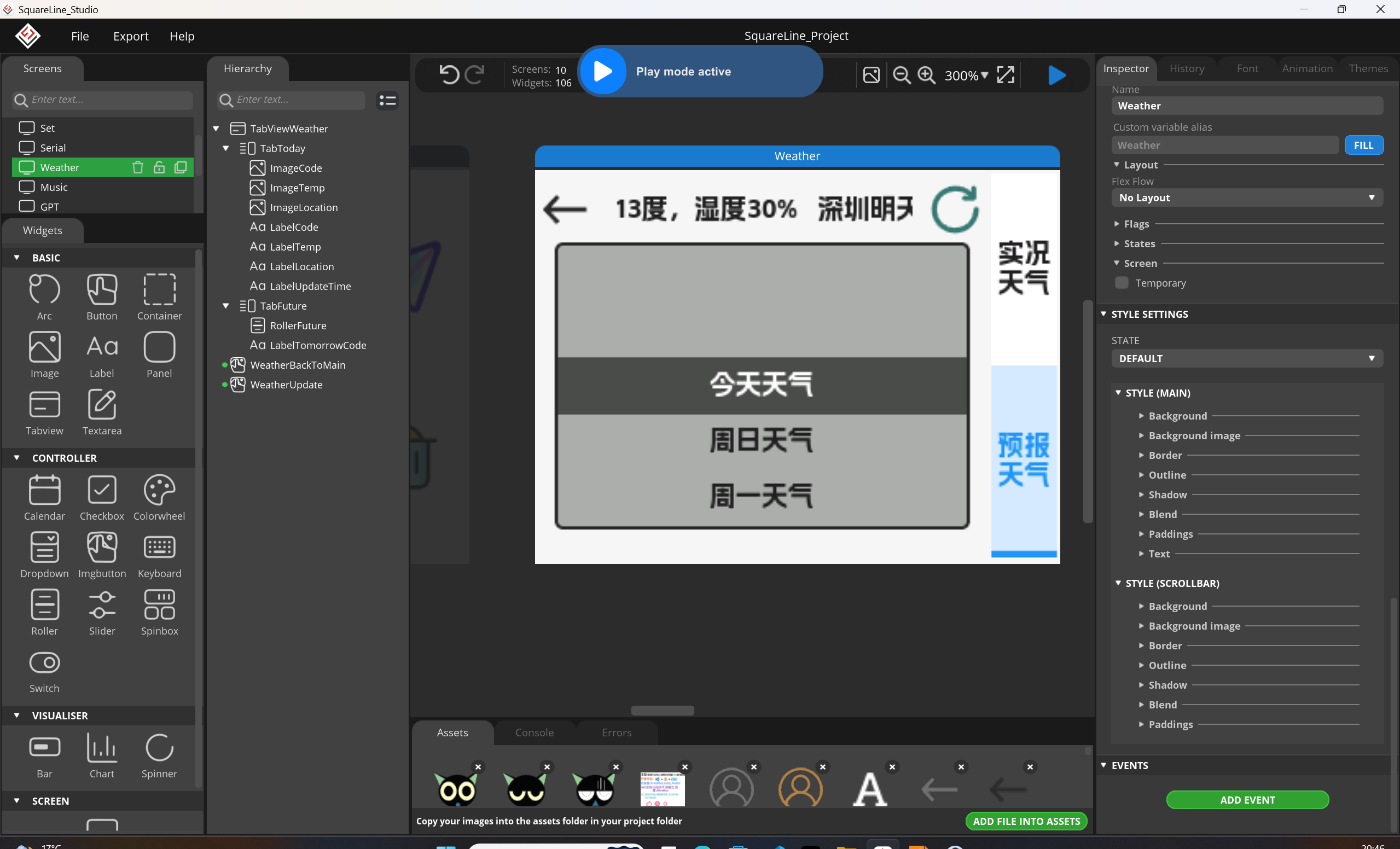Click the lock icon on Weather screen
This screenshot has height=849, width=1400.
(x=159, y=167)
